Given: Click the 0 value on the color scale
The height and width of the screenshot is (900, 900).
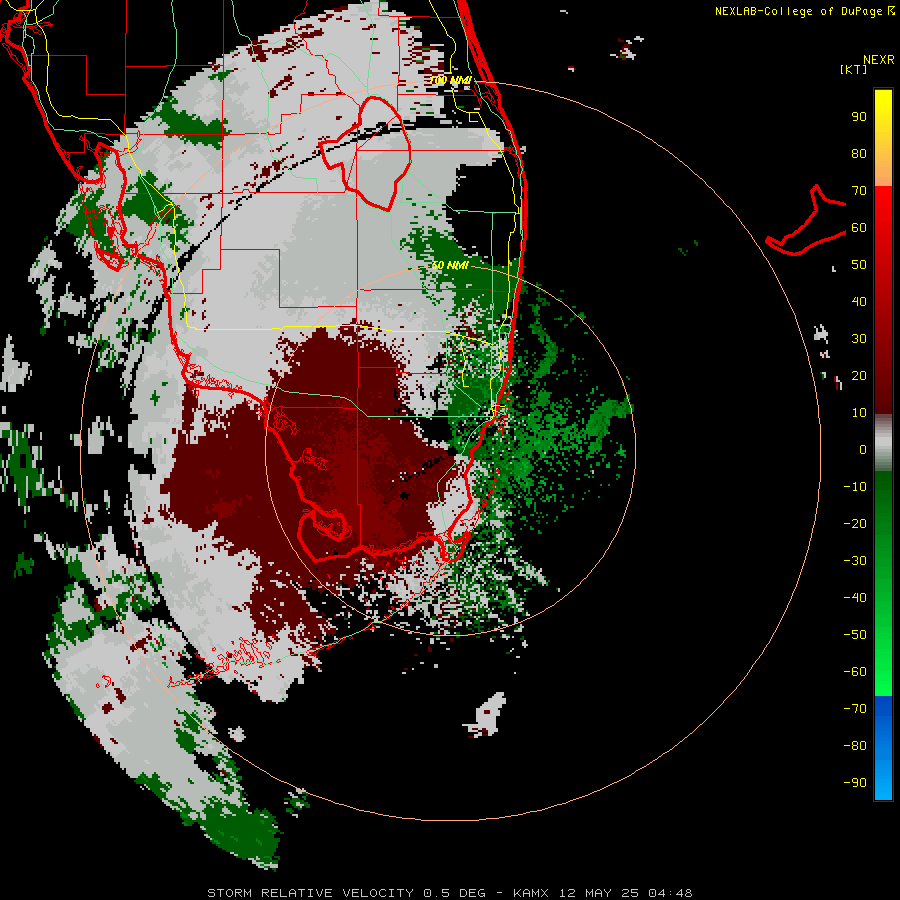Looking at the screenshot, I should [863, 449].
